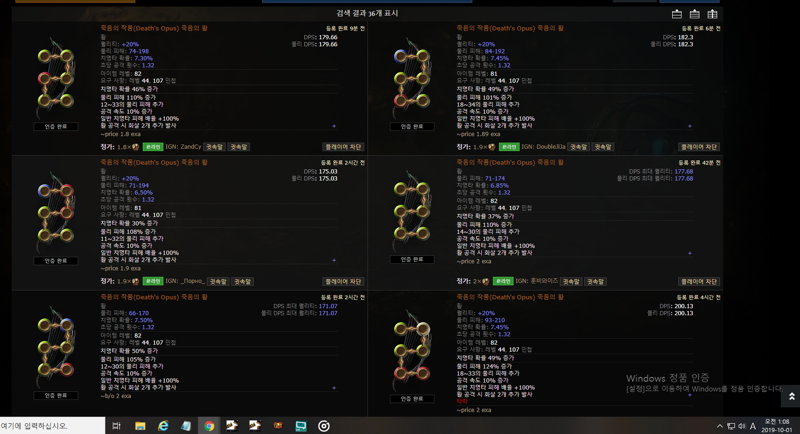The image size is (800, 434).
Task: Open DoubleJiJa's Death's Opus bow thumbnail
Action: point(412,78)
